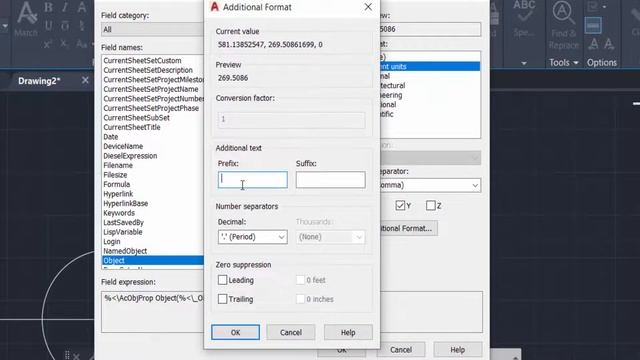Toggle the disabled 0 inches checkbox
Image resolution: width=640 pixels, height=360 pixels.
click(x=300, y=299)
